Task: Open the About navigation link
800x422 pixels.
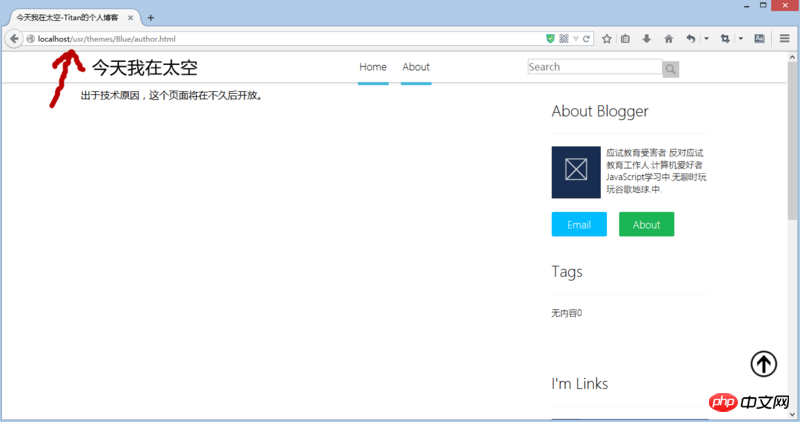Action: click(x=416, y=67)
